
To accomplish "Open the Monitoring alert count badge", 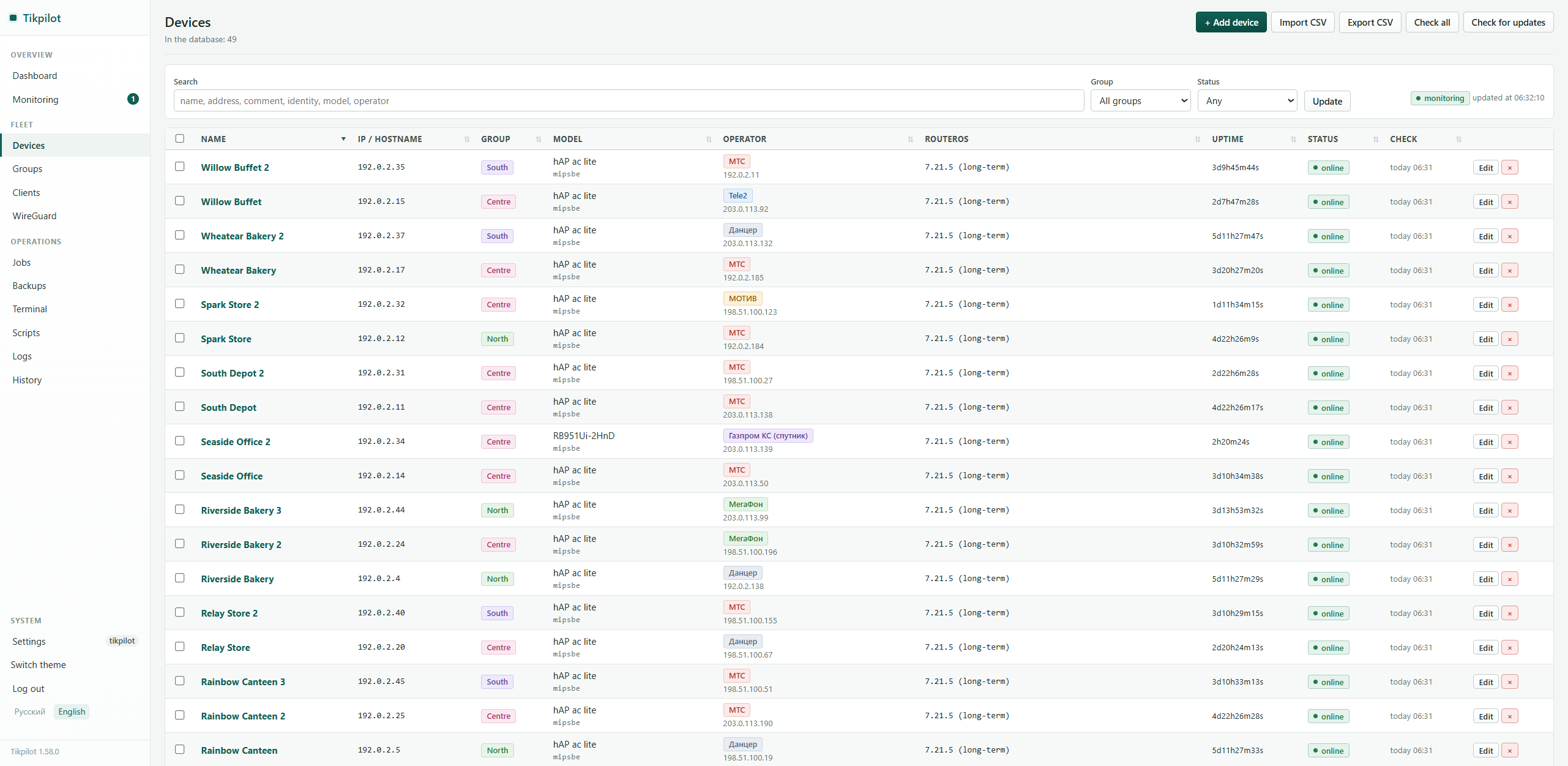I will [x=133, y=99].
